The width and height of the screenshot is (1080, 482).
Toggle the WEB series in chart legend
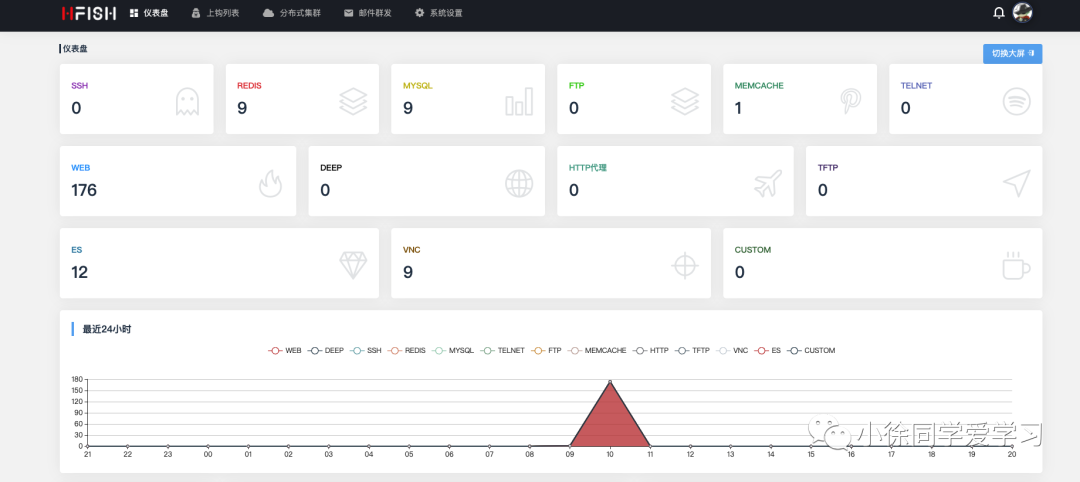(x=285, y=350)
